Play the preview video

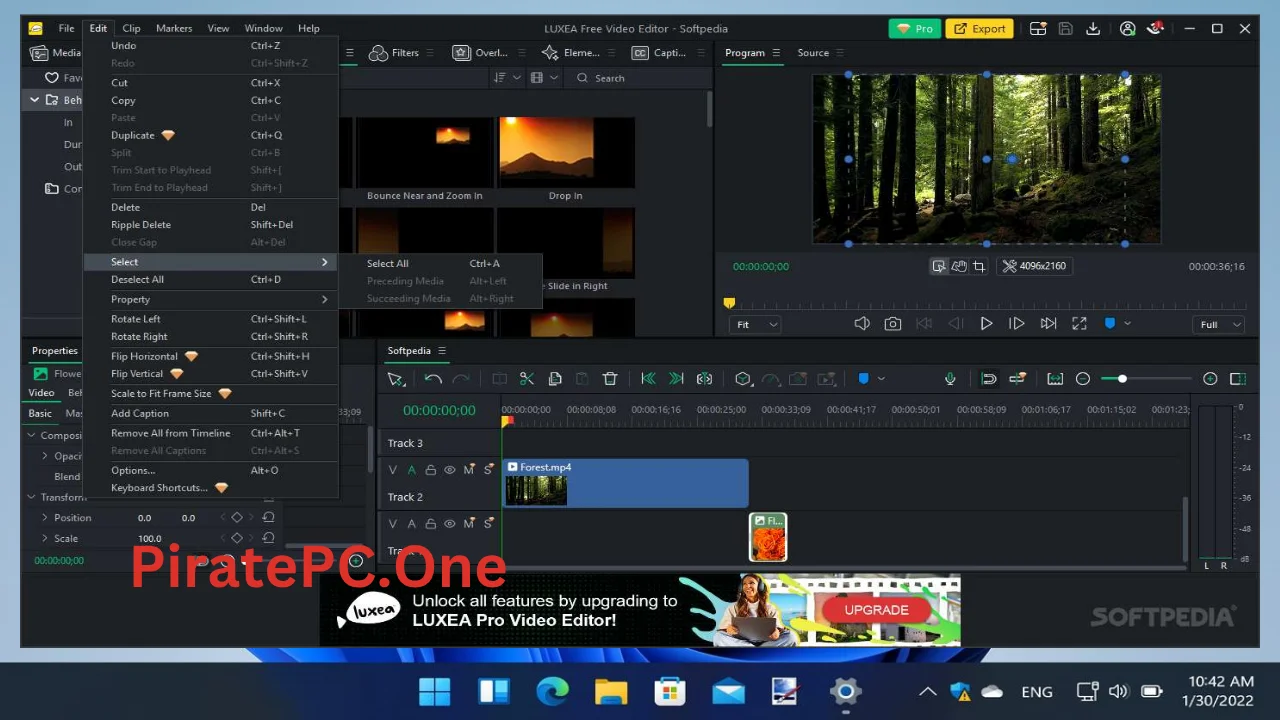986,324
